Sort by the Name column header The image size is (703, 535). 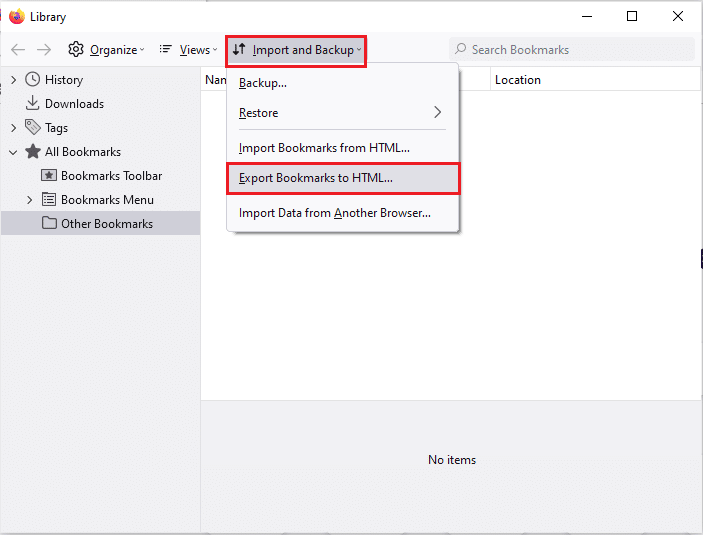(x=214, y=79)
